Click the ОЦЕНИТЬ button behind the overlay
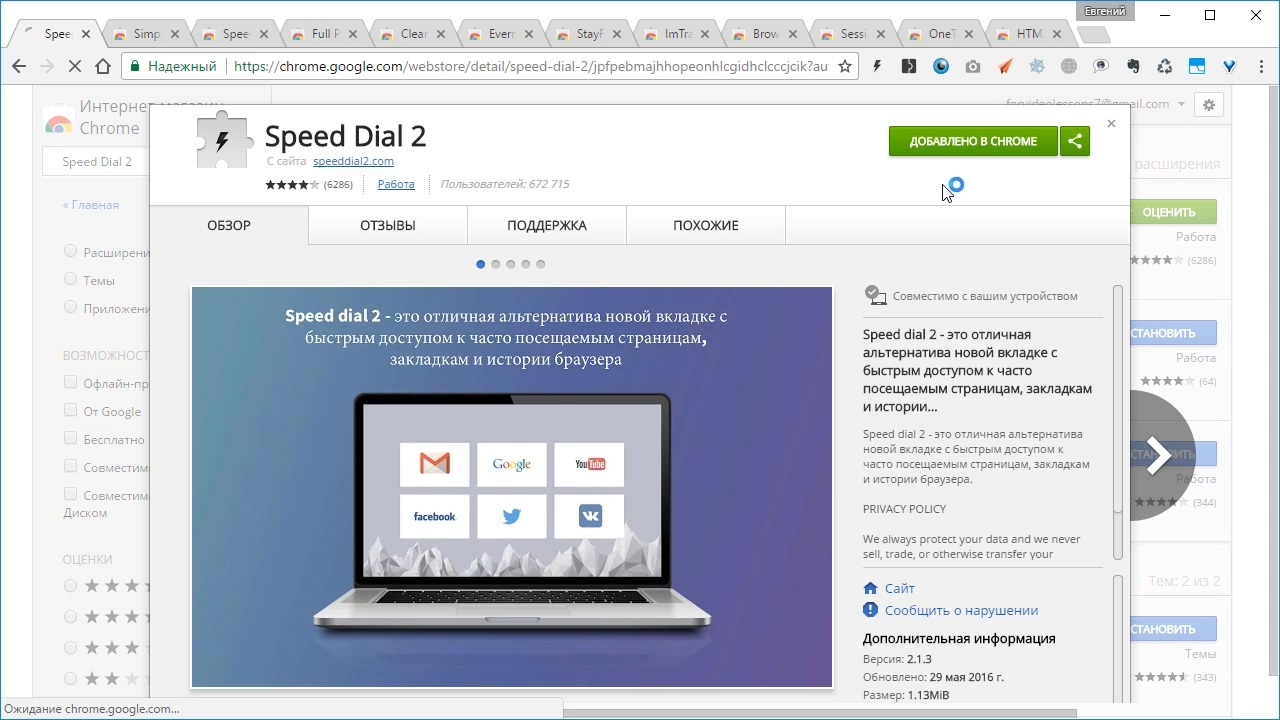 [1172, 212]
